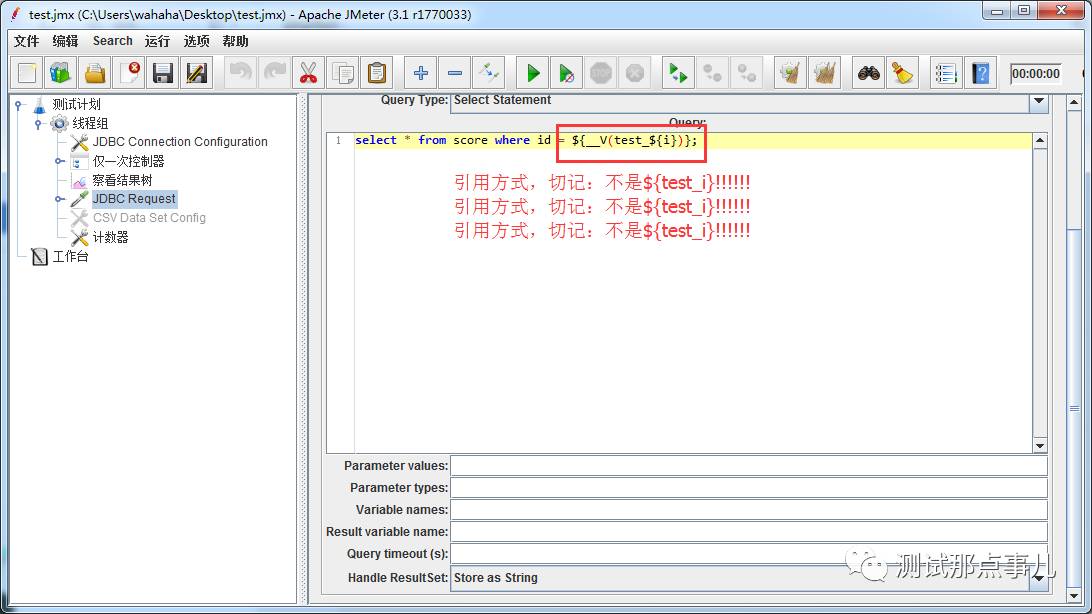Select the 测试计划 root item
1092x614 pixels.
77,104
